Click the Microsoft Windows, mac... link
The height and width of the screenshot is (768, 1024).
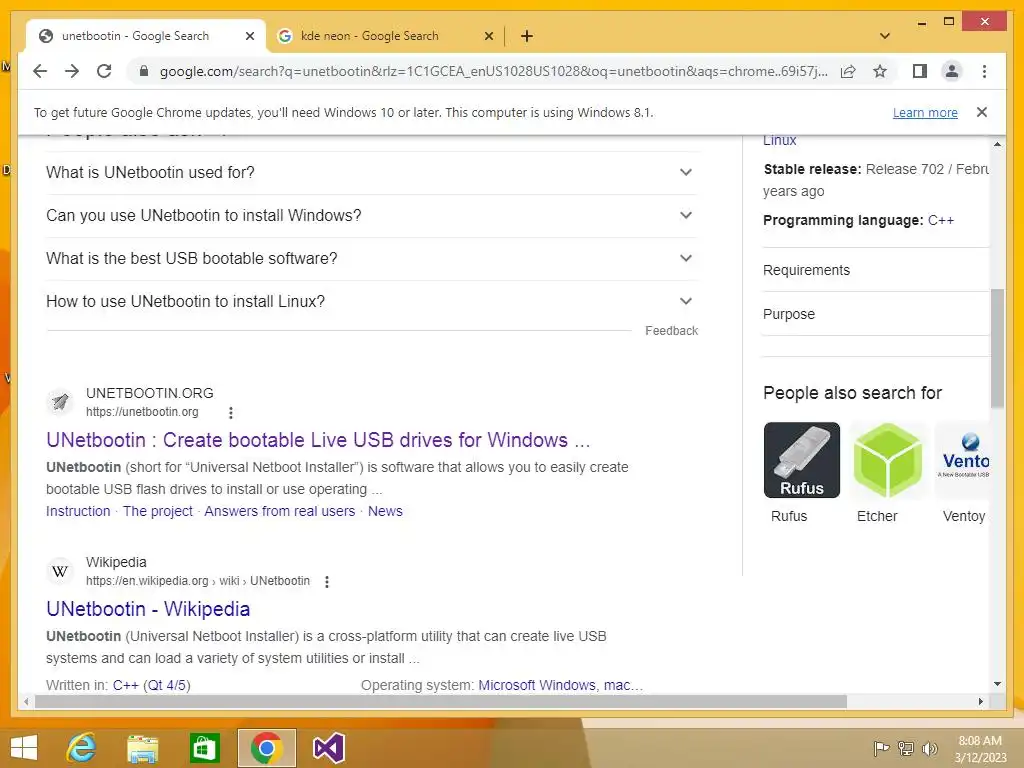coord(560,685)
